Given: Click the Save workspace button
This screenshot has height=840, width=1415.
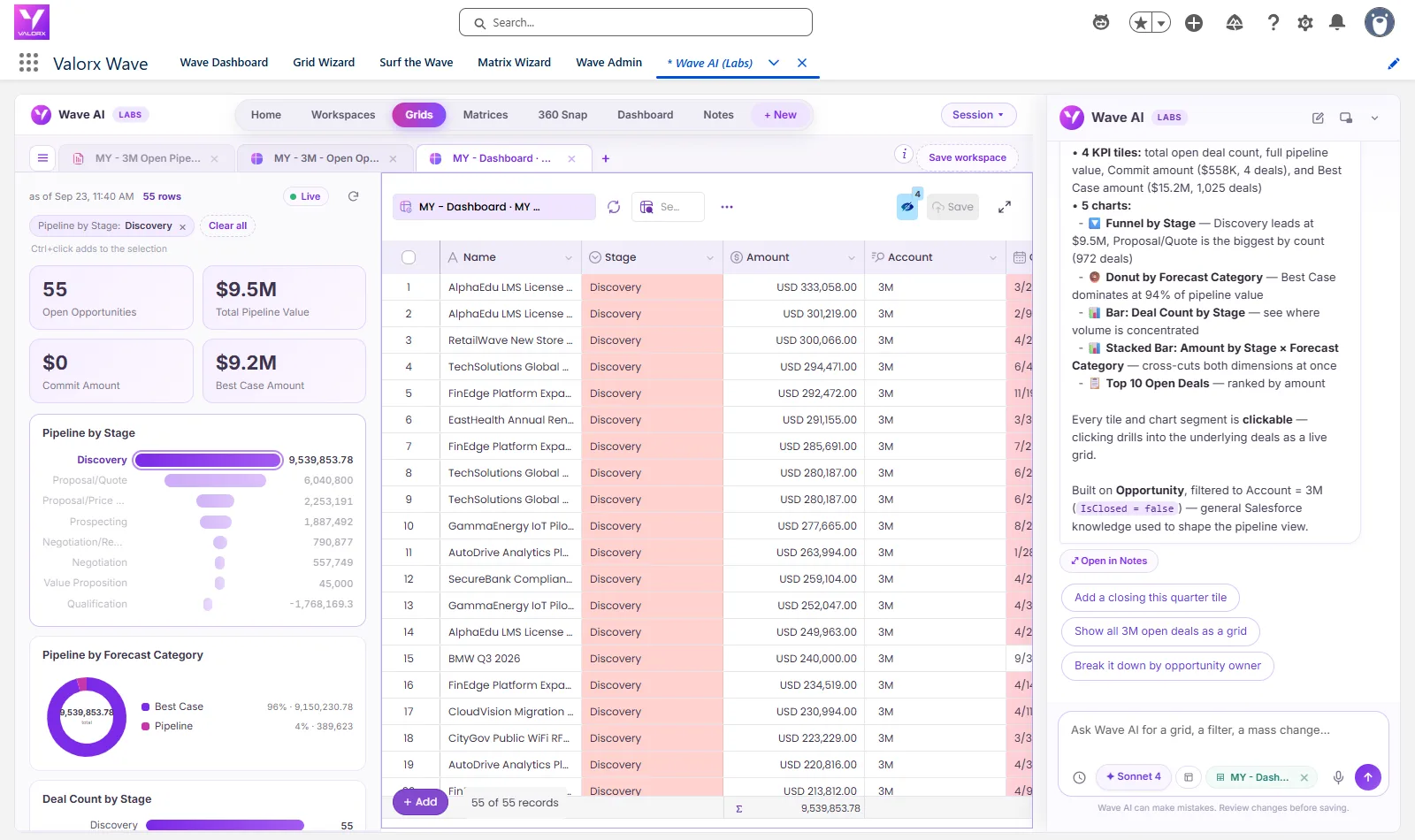Looking at the screenshot, I should click(968, 158).
